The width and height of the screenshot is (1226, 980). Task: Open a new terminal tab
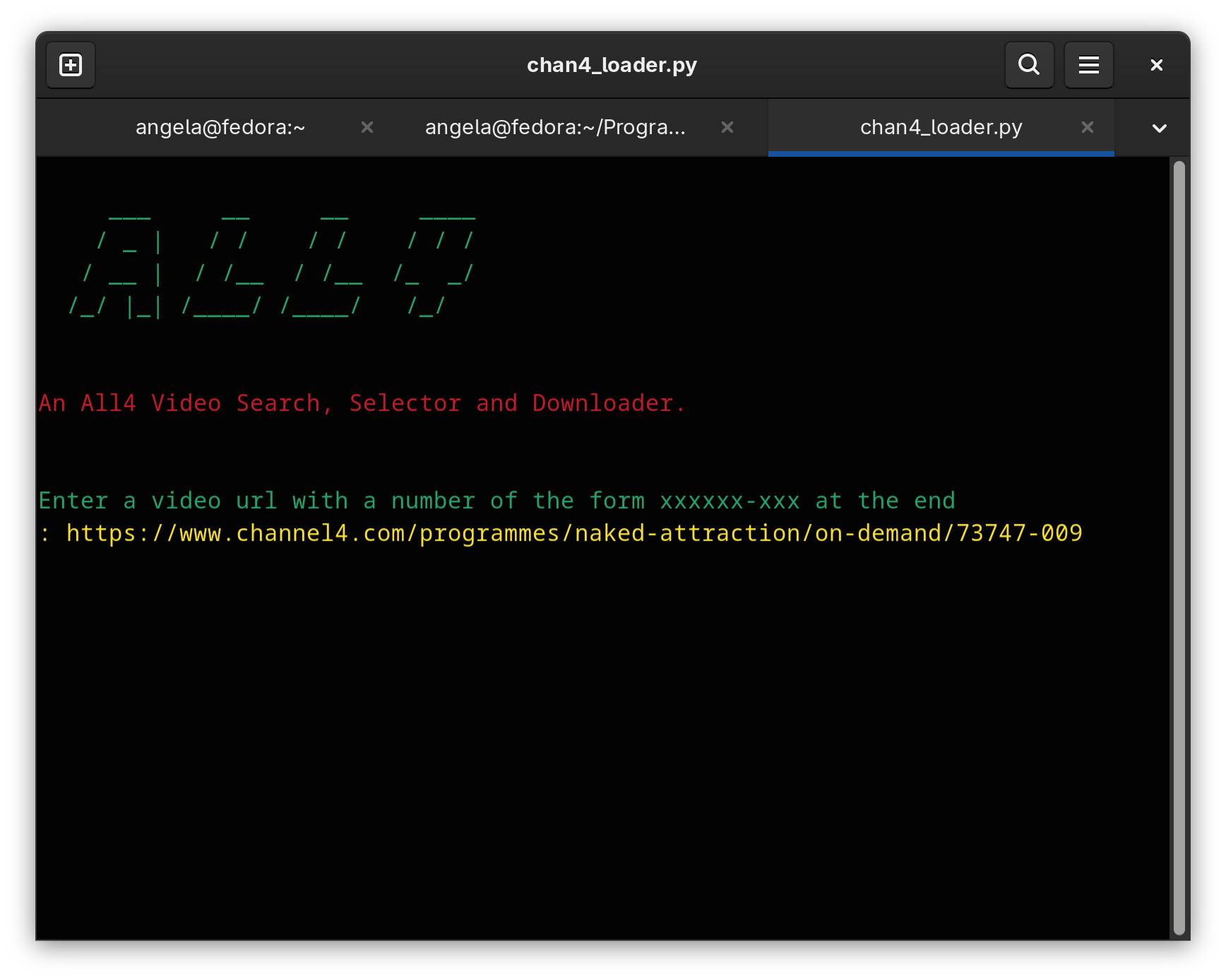click(71, 65)
